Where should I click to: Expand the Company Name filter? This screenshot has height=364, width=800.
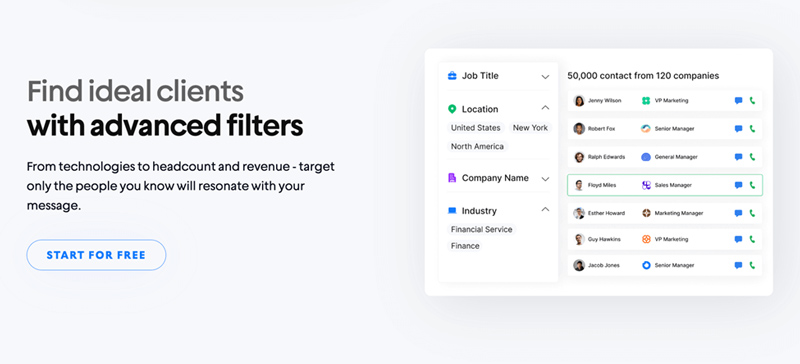(545, 179)
